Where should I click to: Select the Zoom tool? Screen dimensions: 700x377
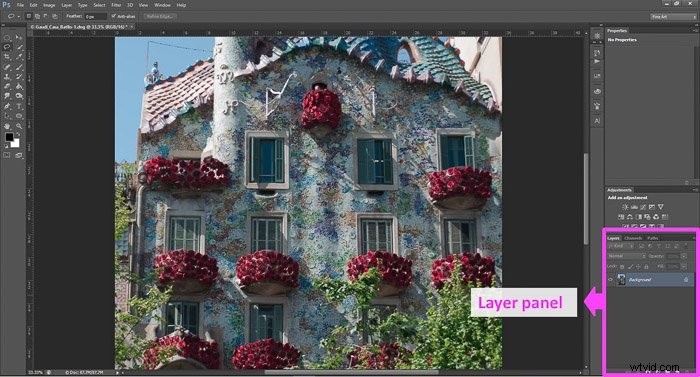click(19, 126)
